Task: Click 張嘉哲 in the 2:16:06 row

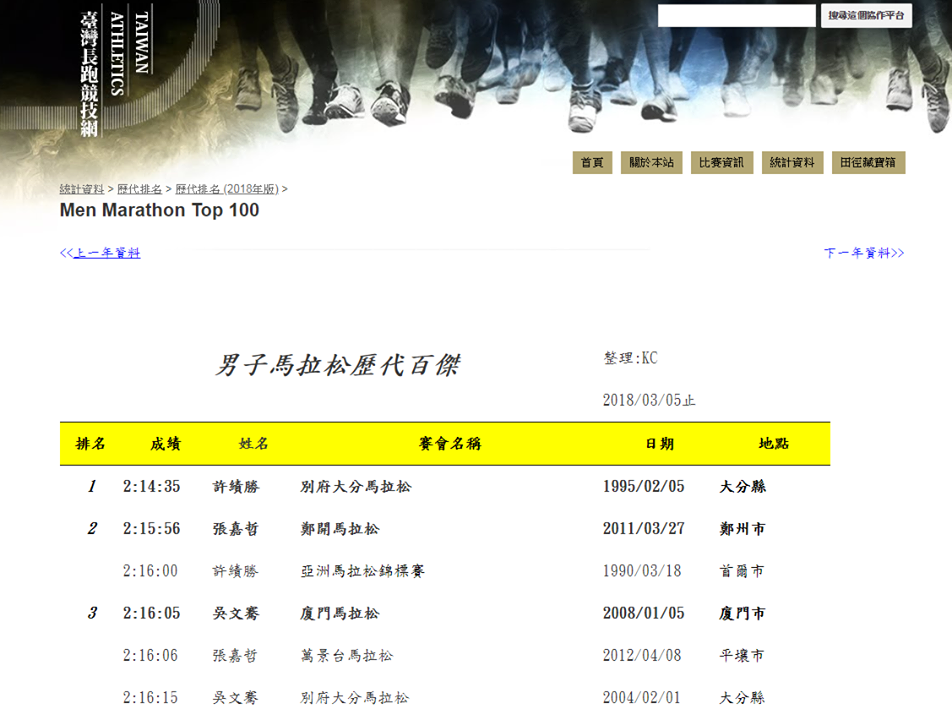Action: pos(235,656)
